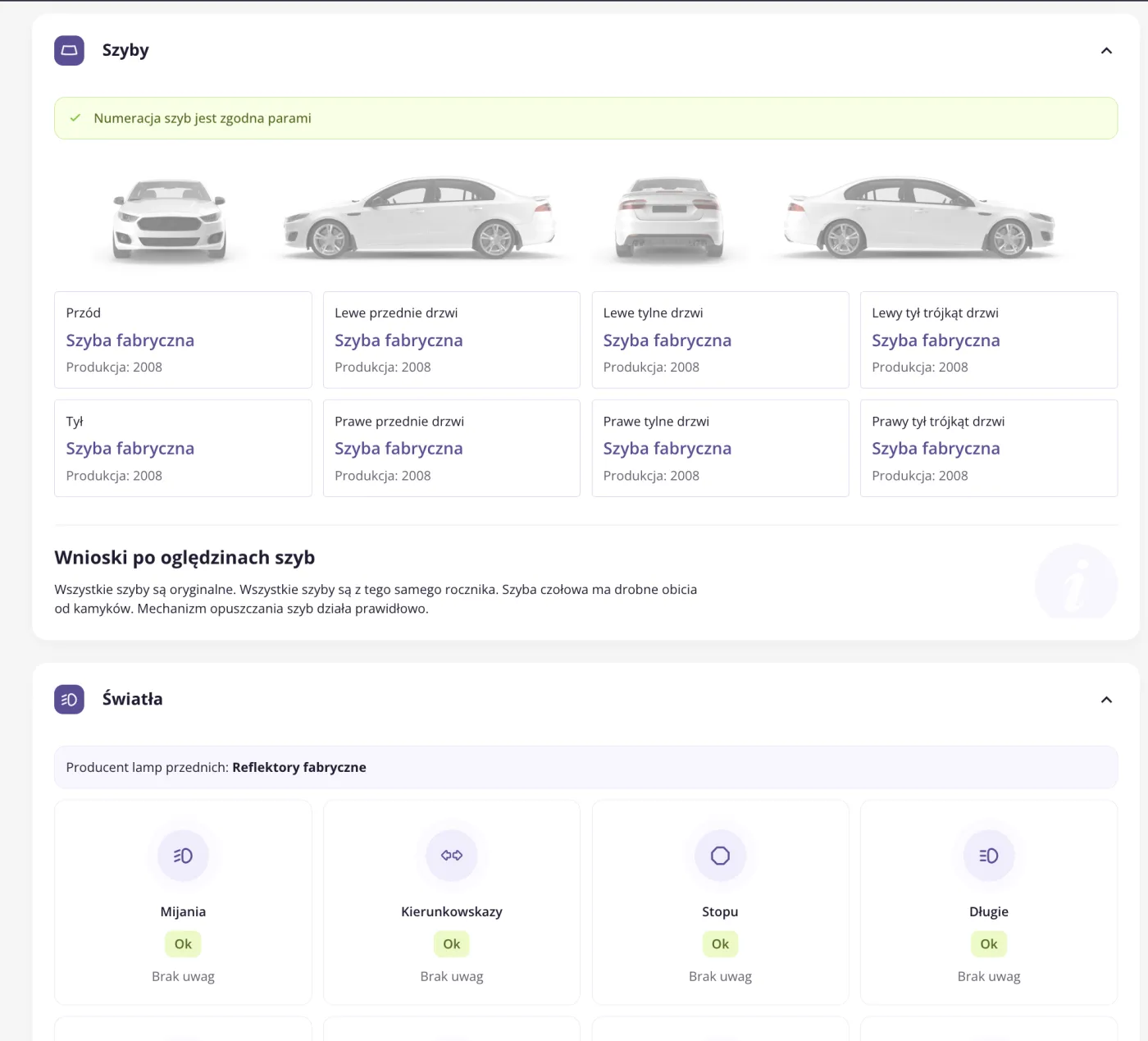Click 'Szyba fabryczna' in the Lewe tylne drzwi card
Image resolution: width=1148 pixels, height=1041 pixels.
(x=667, y=340)
